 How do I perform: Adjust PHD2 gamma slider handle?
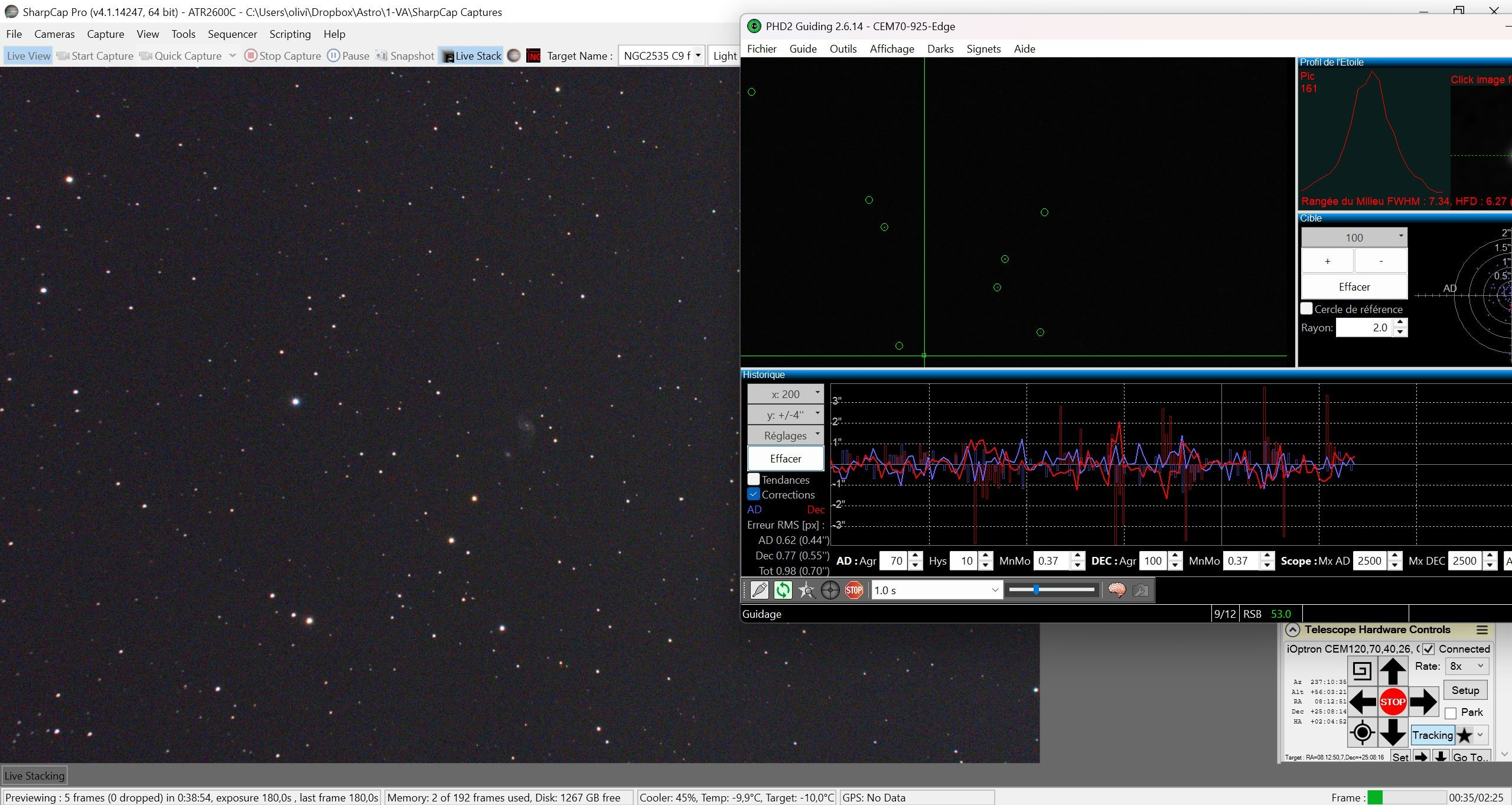[x=1036, y=589]
